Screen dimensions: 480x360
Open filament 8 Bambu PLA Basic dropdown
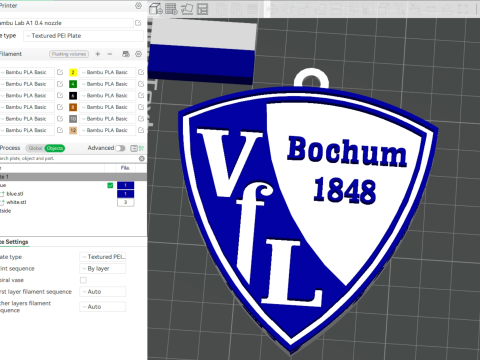(x=107, y=107)
